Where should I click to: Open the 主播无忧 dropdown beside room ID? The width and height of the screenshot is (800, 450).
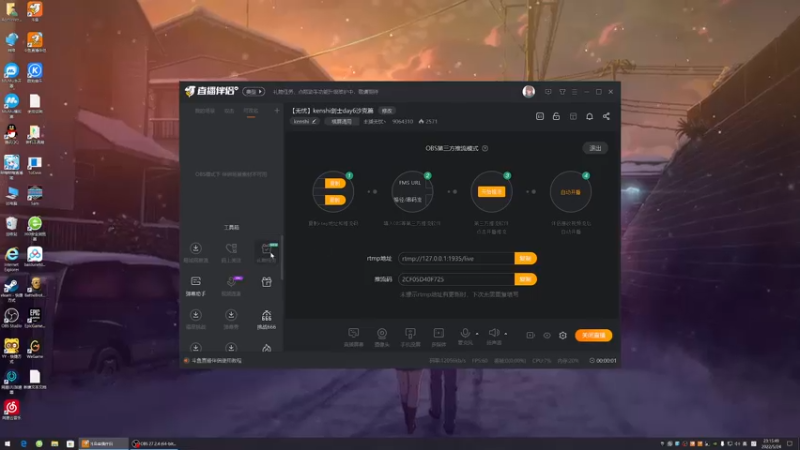click(x=374, y=122)
